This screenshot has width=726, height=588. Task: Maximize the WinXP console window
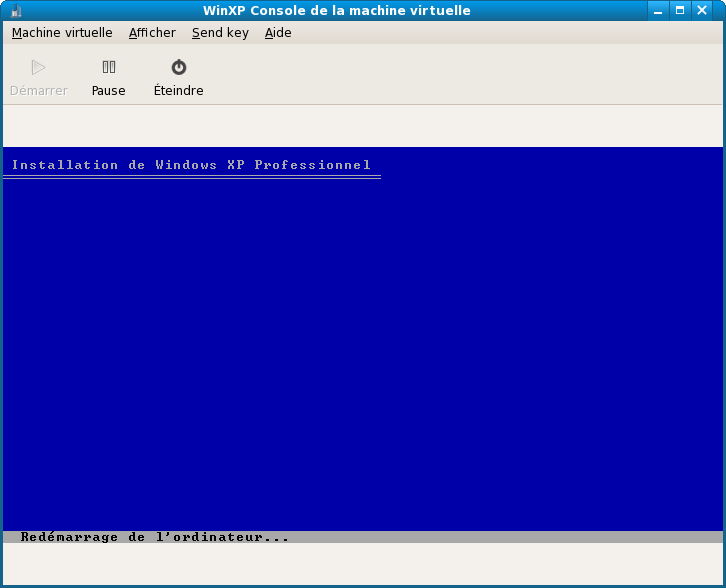(680, 10)
